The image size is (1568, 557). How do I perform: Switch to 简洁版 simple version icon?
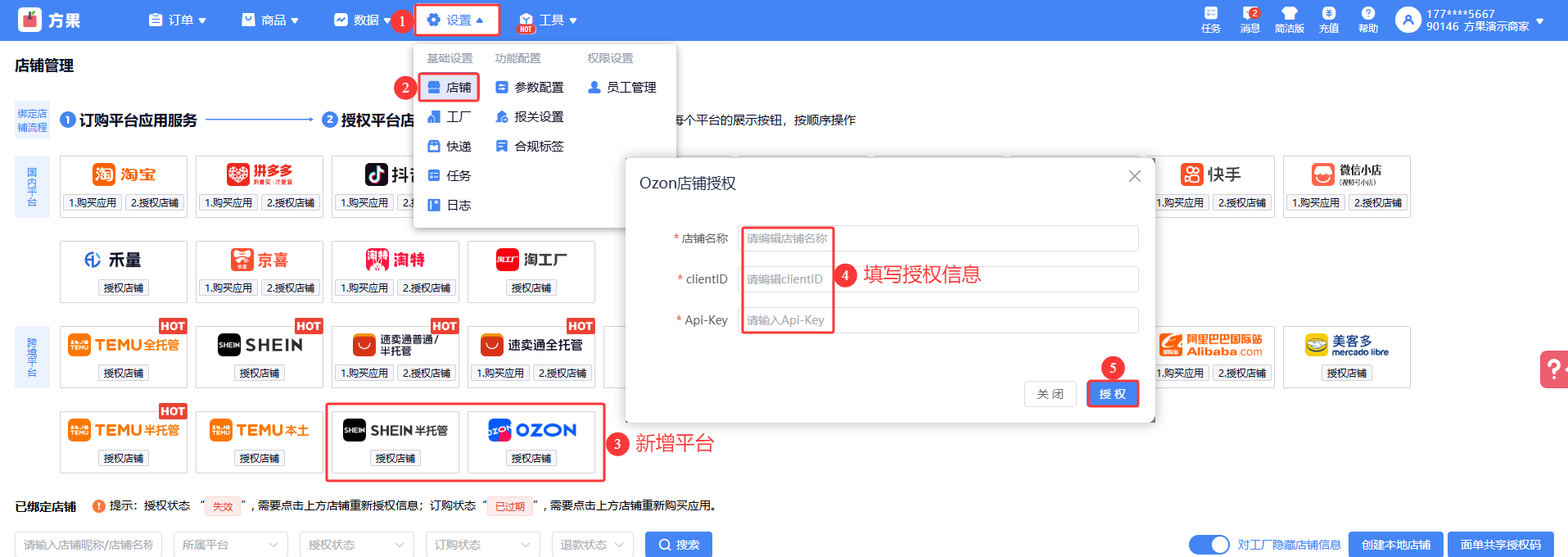tap(1289, 20)
